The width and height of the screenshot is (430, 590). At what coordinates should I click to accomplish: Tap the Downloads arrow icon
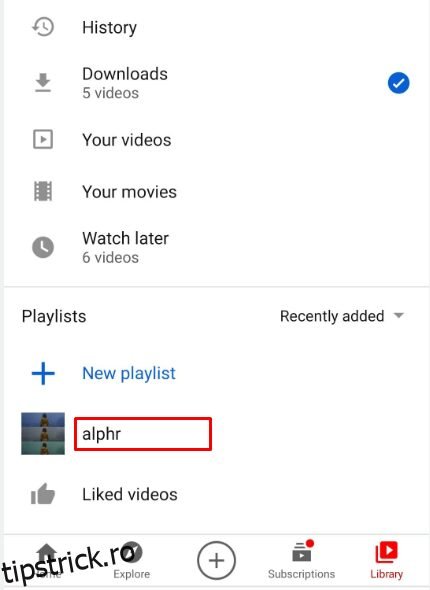point(43,83)
